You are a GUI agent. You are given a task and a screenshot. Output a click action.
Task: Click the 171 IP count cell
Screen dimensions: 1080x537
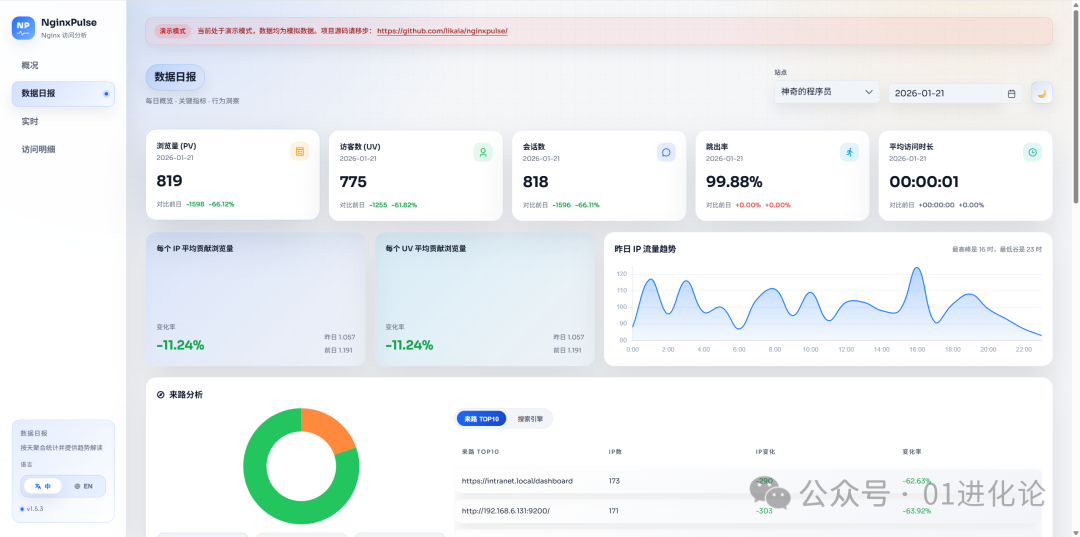[613, 511]
